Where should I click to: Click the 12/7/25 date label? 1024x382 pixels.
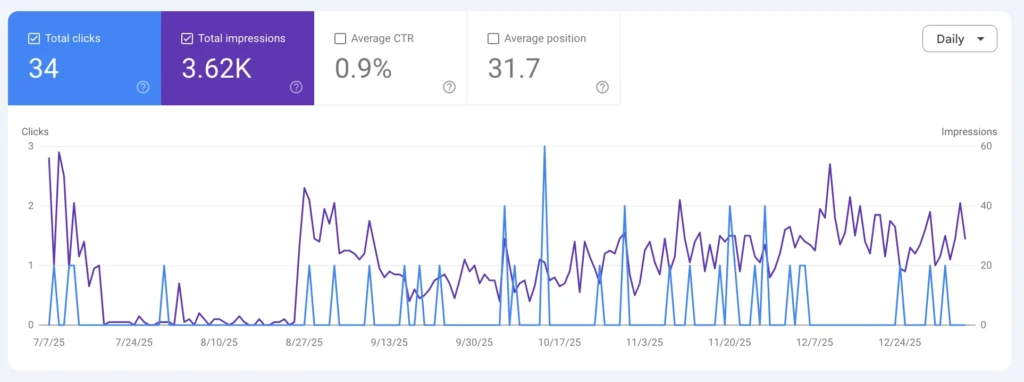[x=814, y=342]
